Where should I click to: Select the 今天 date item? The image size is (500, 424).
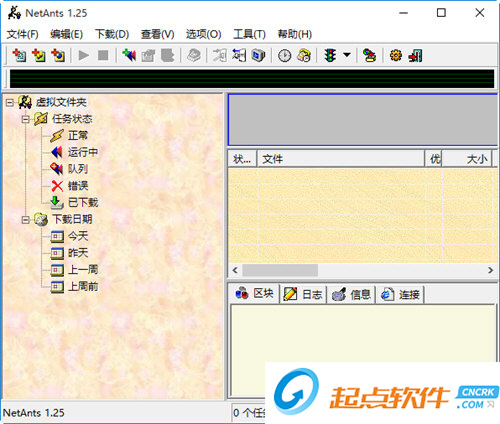pos(78,236)
